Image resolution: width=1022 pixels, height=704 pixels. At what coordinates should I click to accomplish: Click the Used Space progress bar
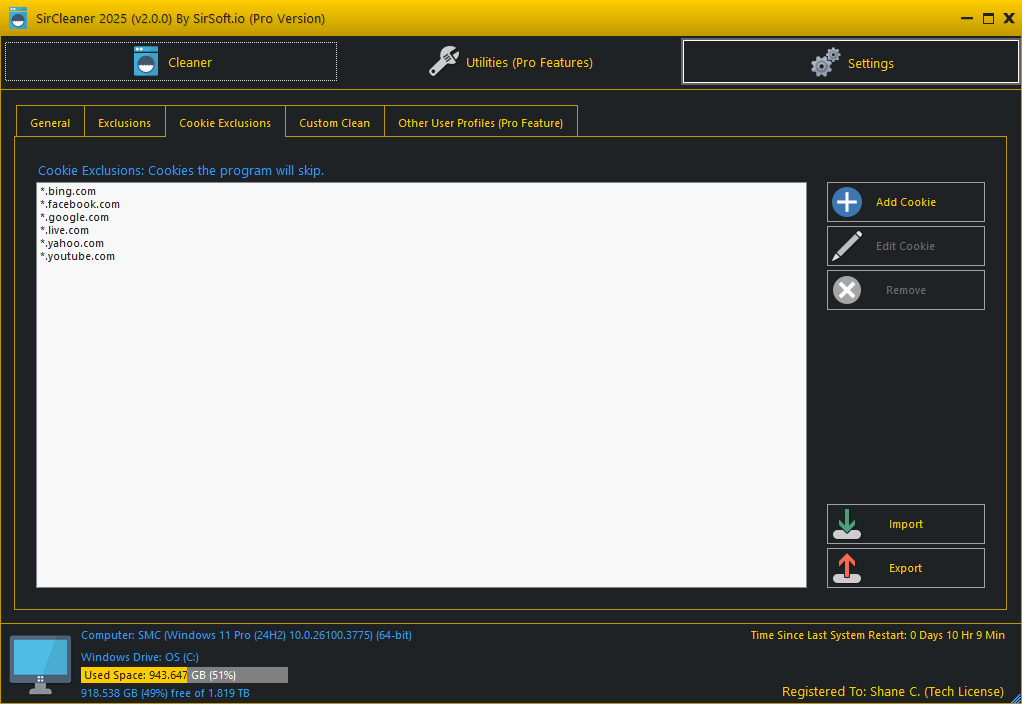[x=184, y=675]
